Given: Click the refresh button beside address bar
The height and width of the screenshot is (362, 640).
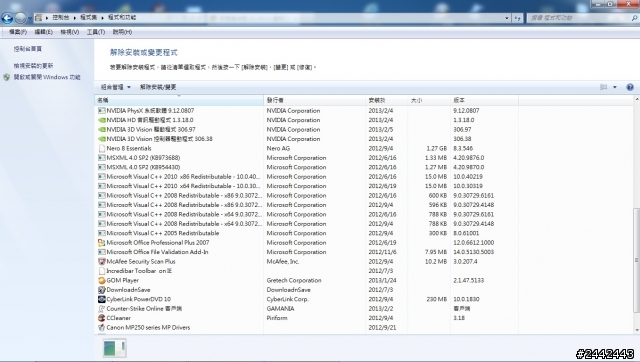Looking at the screenshot, I should 518,18.
